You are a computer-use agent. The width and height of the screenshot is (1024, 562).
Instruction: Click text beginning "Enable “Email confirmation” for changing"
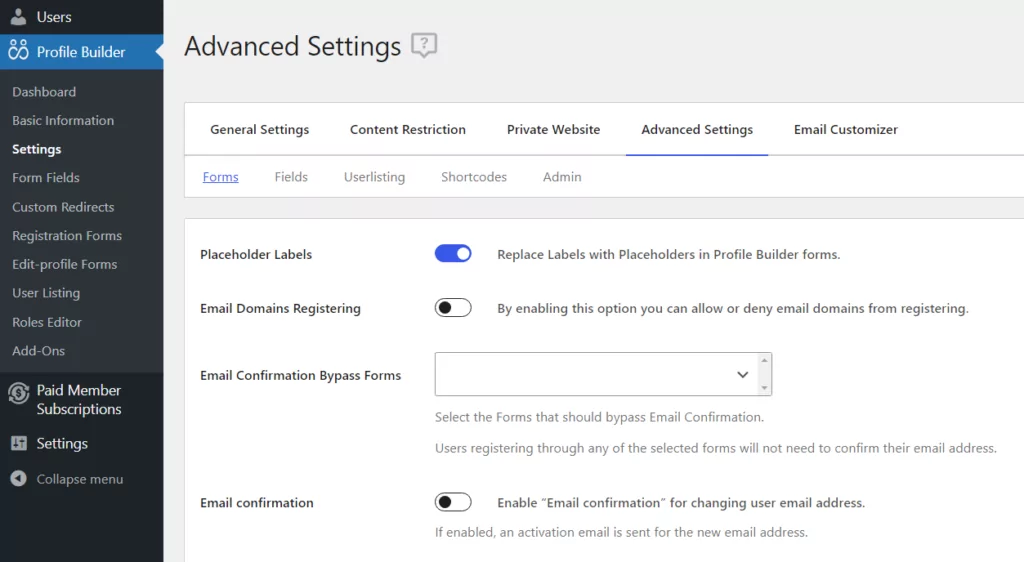pos(681,503)
